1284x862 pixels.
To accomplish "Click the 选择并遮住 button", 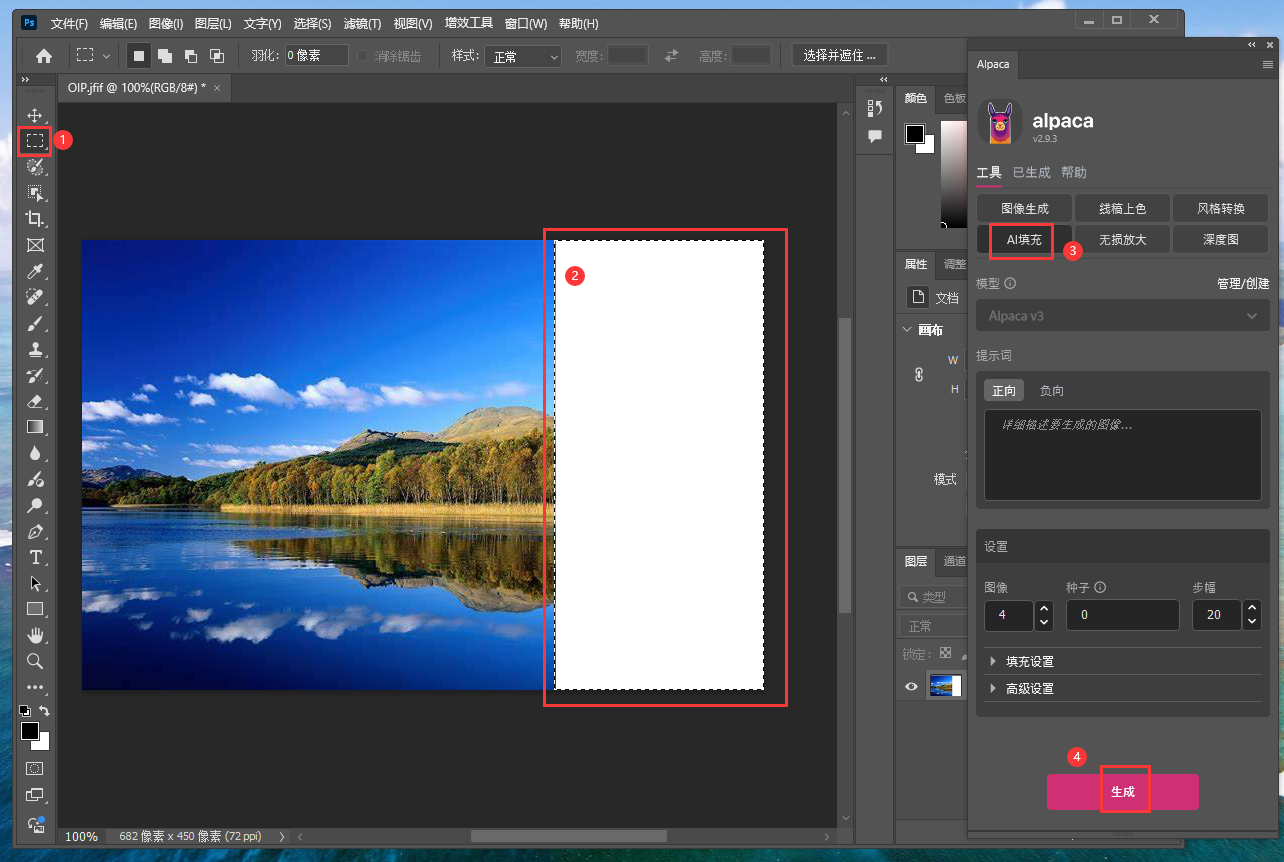I will (x=839, y=56).
